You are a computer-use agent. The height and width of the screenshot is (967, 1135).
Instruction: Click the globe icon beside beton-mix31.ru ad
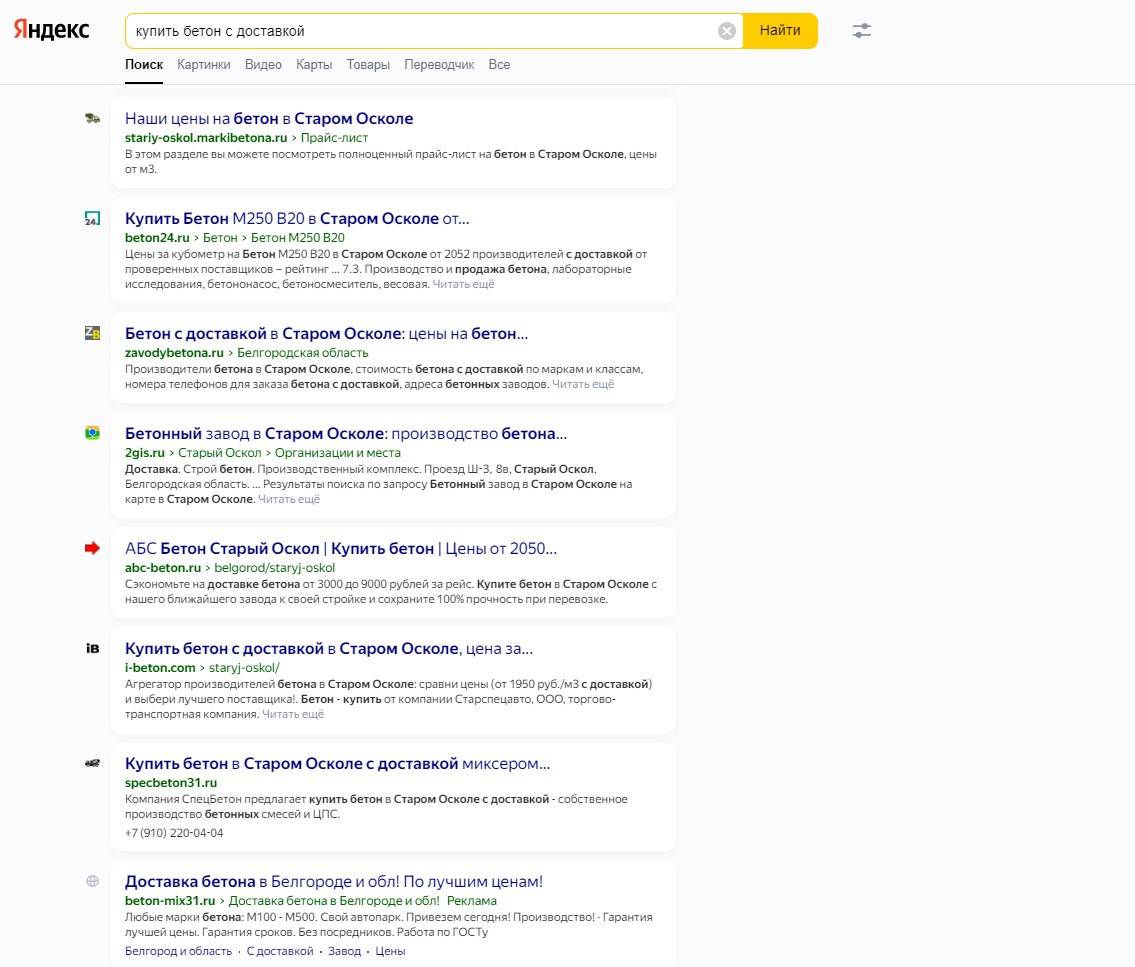[92, 881]
